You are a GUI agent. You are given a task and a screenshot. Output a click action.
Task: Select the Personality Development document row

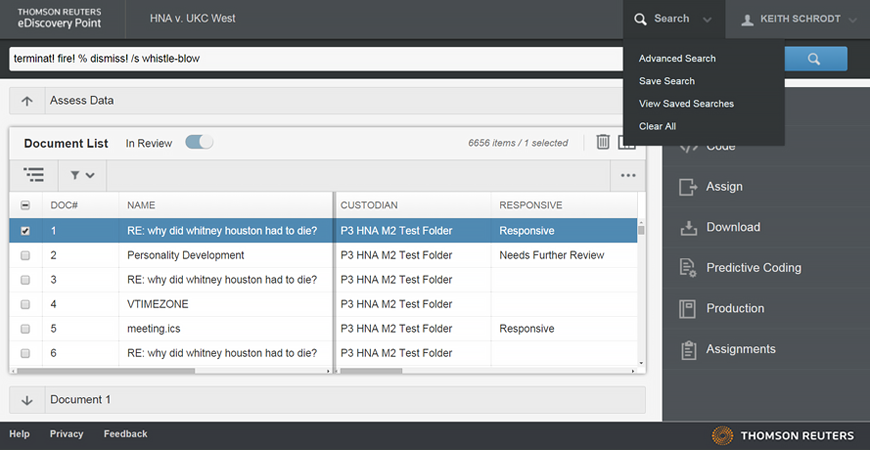pos(323,256)
